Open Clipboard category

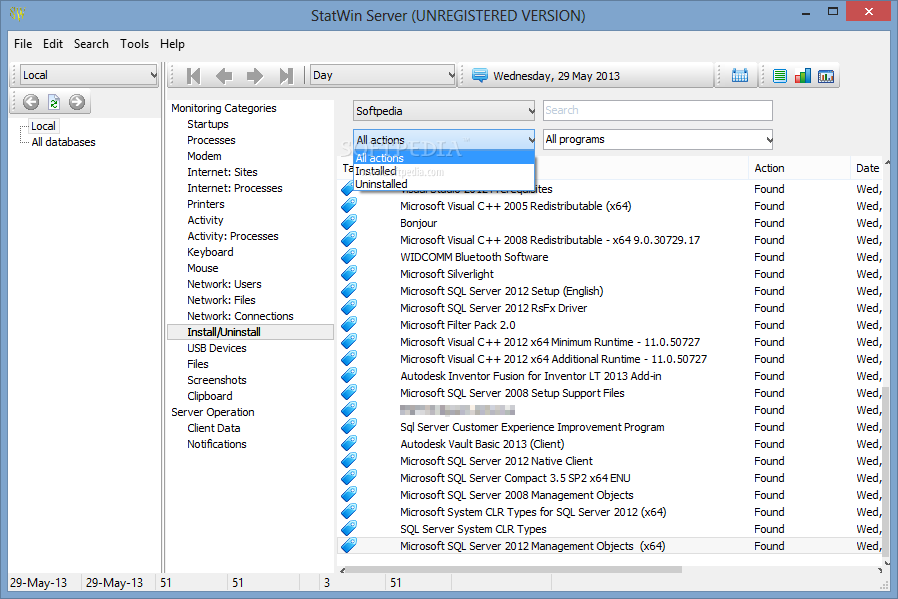click(210, 396)
